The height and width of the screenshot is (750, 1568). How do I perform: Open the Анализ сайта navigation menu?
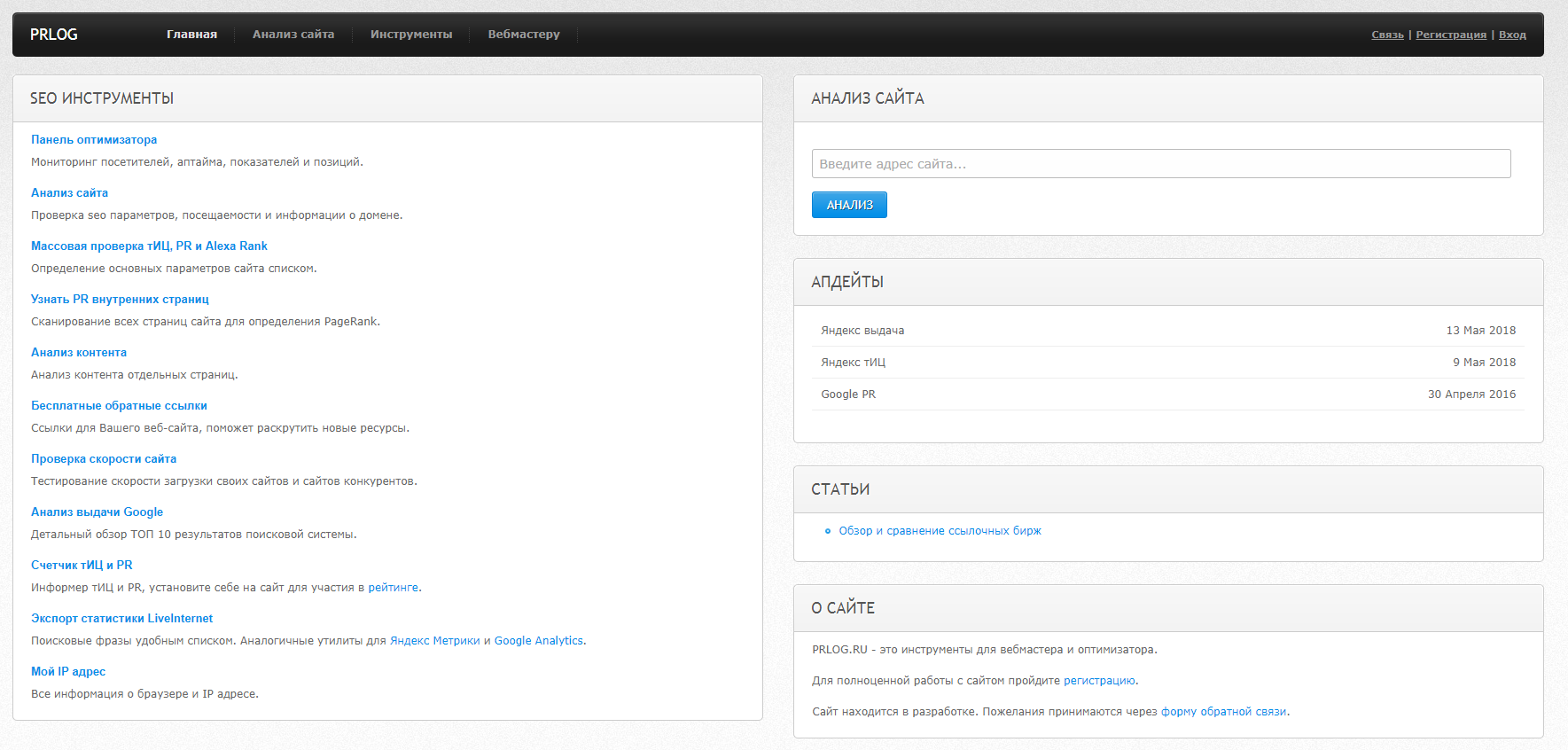click(x=293, y=35)
